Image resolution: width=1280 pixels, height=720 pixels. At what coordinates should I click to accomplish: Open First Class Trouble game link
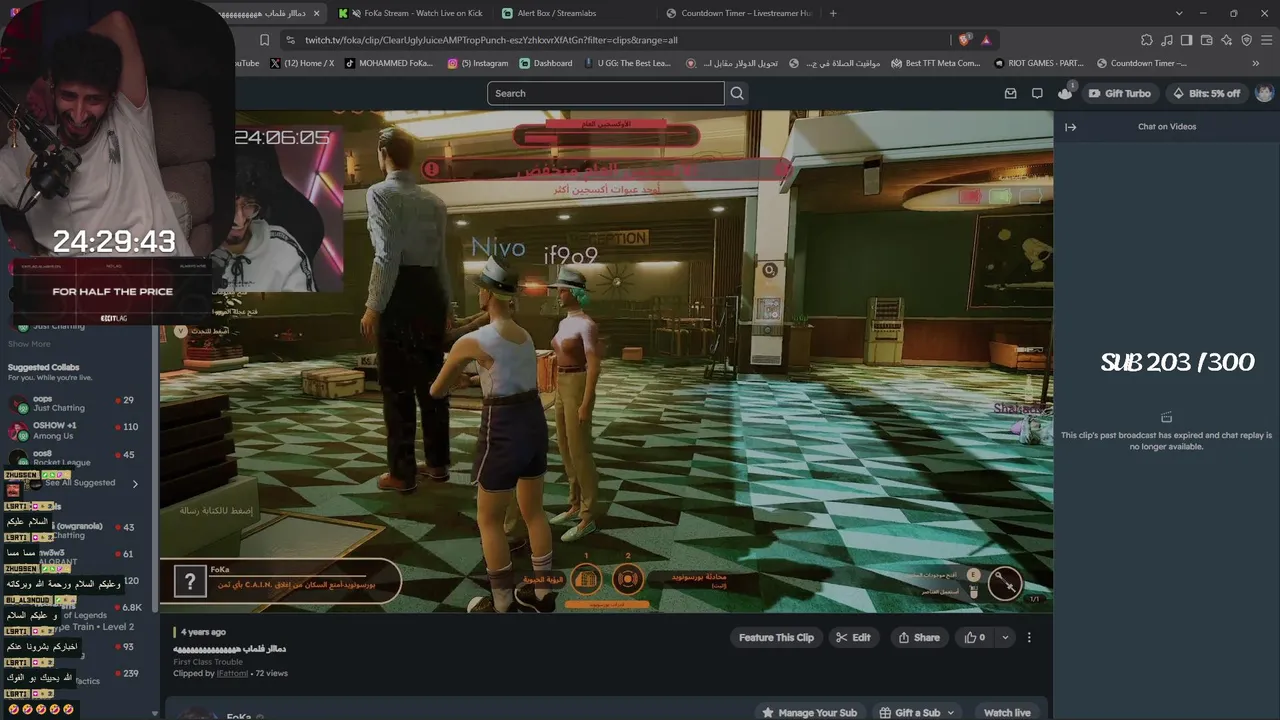point(208,661)
